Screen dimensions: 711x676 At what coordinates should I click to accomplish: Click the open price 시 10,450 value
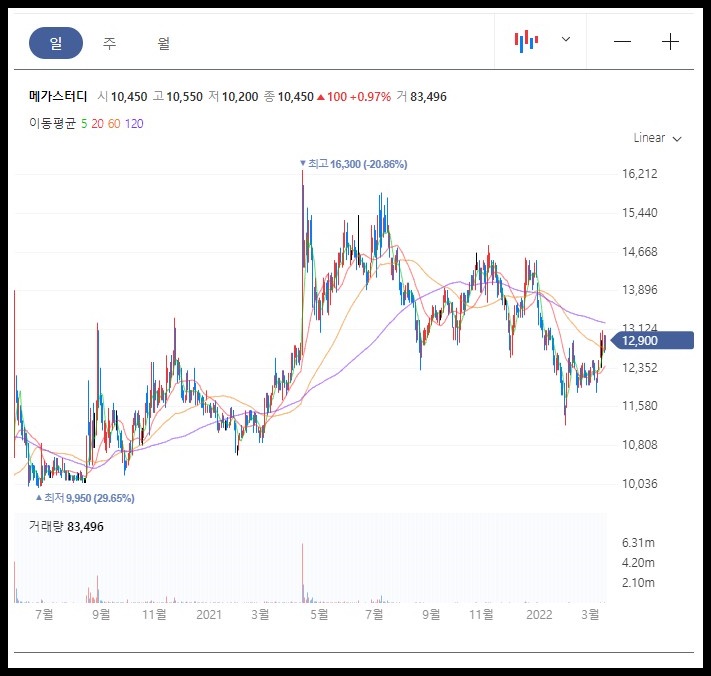pos(122,97)
